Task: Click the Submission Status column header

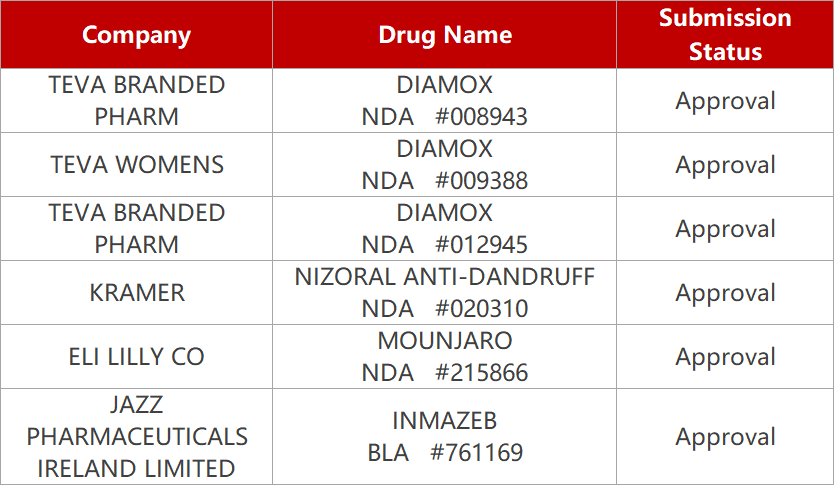Action: coord(725,35)
